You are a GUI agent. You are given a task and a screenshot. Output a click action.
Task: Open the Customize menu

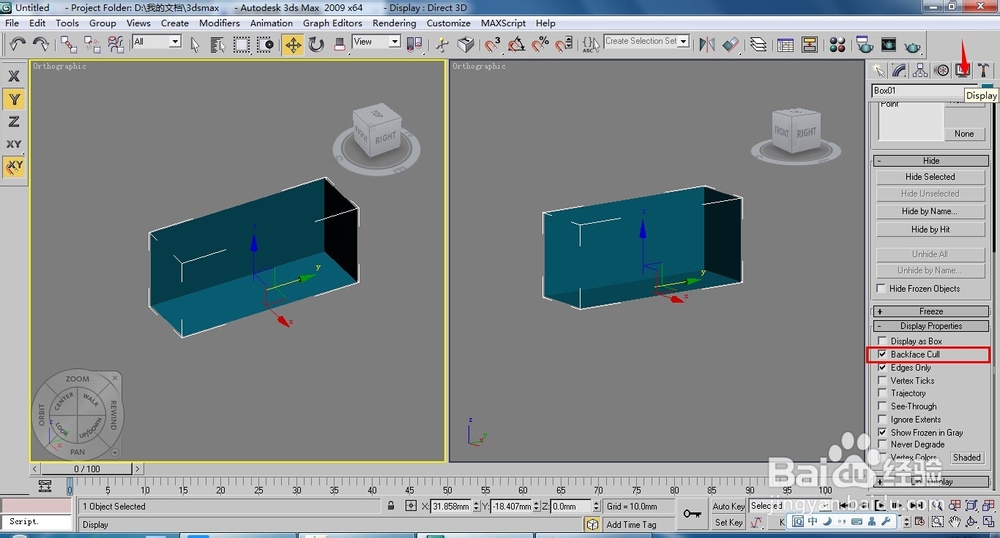tap(448, 23)
